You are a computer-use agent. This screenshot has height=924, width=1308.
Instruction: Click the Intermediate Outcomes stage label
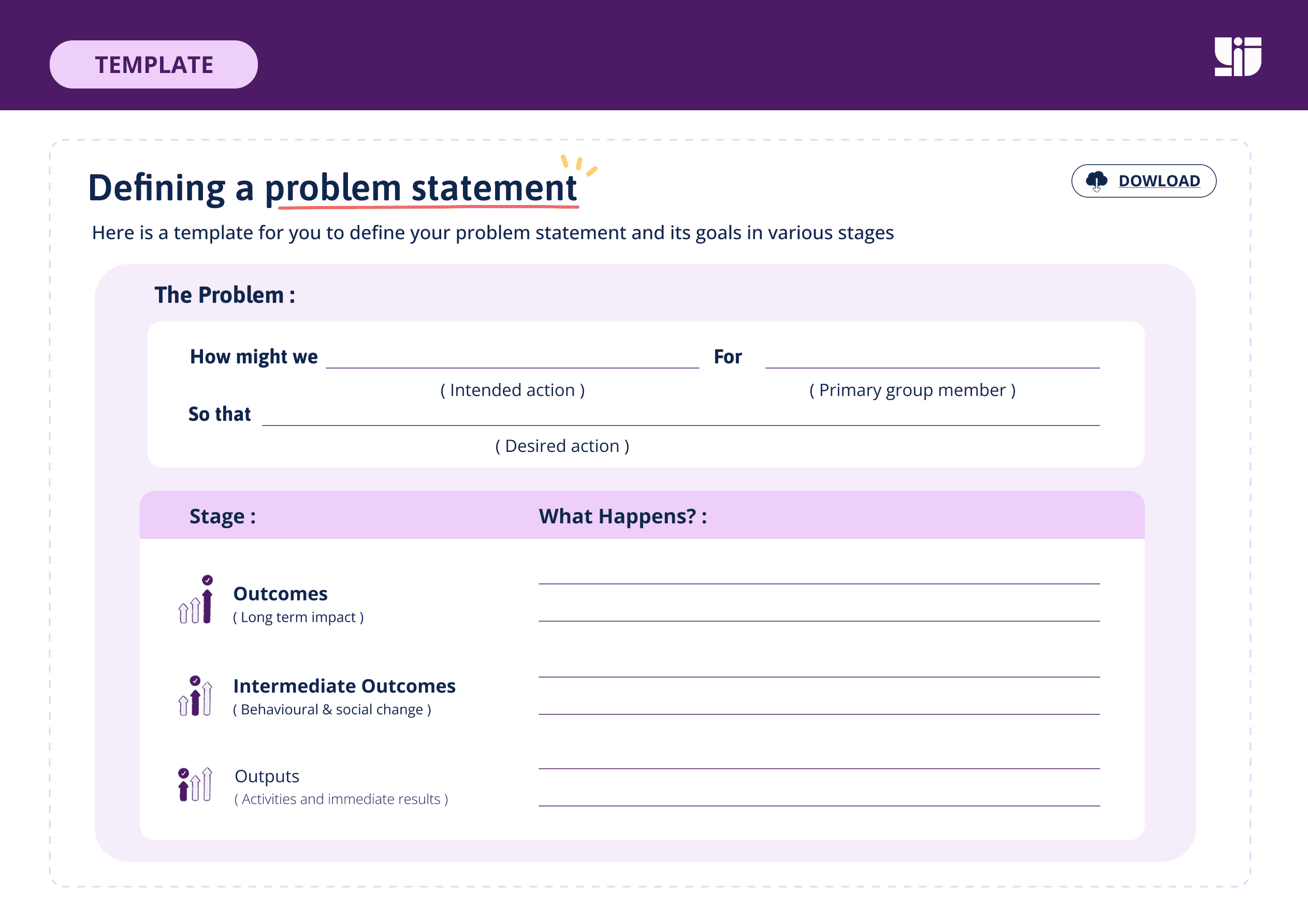pos(344,686)
